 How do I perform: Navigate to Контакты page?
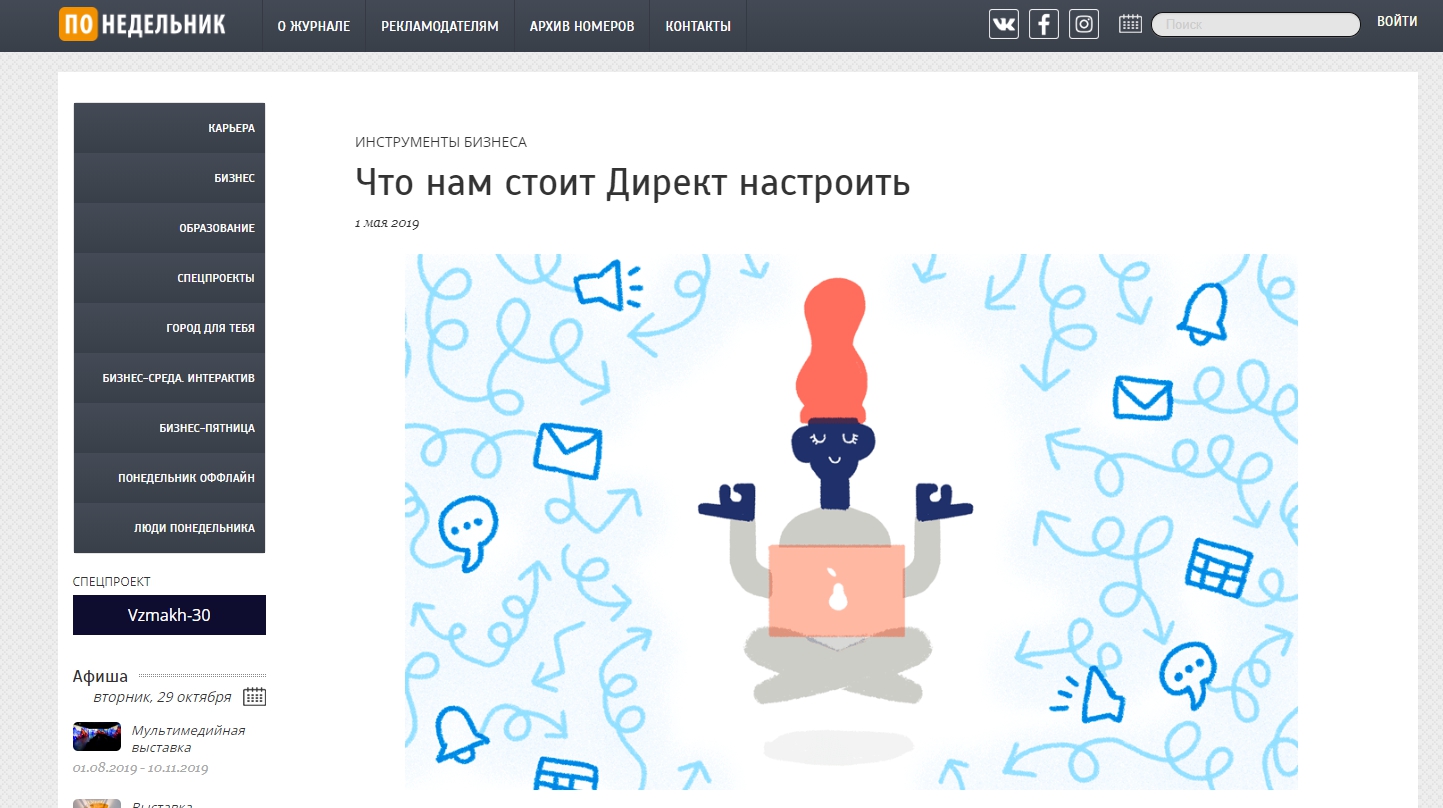click(698, 26)
